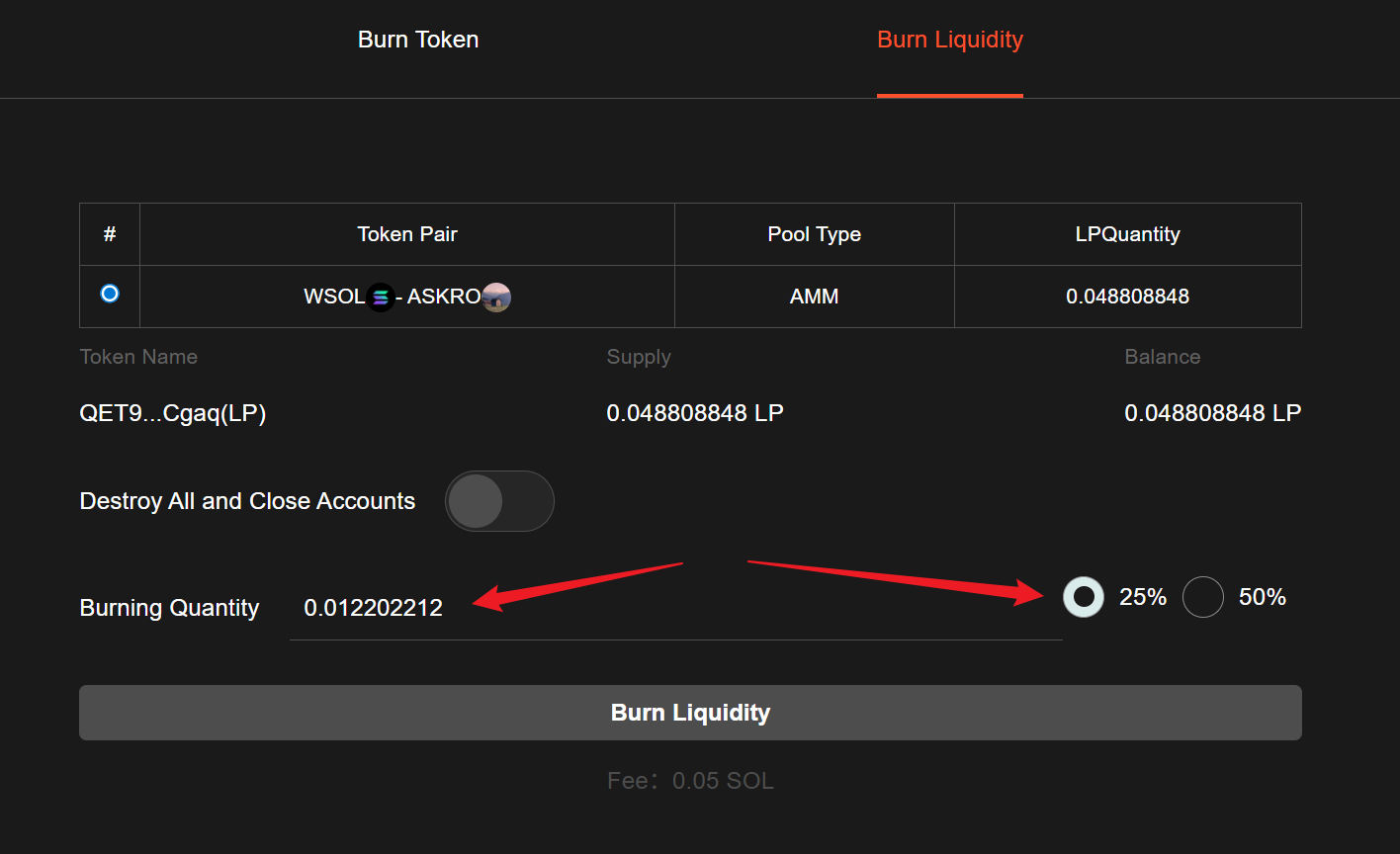Click the ASKRO token avatar icon
Viewport: 1400px width, 854px height.
[496, 298]
